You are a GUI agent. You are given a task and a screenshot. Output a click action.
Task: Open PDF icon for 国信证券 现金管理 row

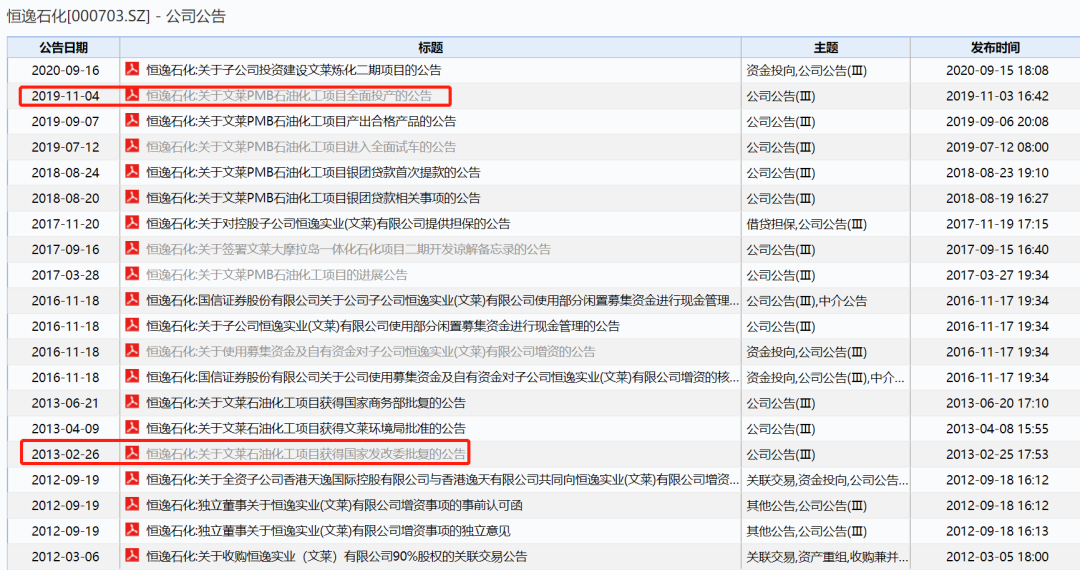(x=132, y=299)
